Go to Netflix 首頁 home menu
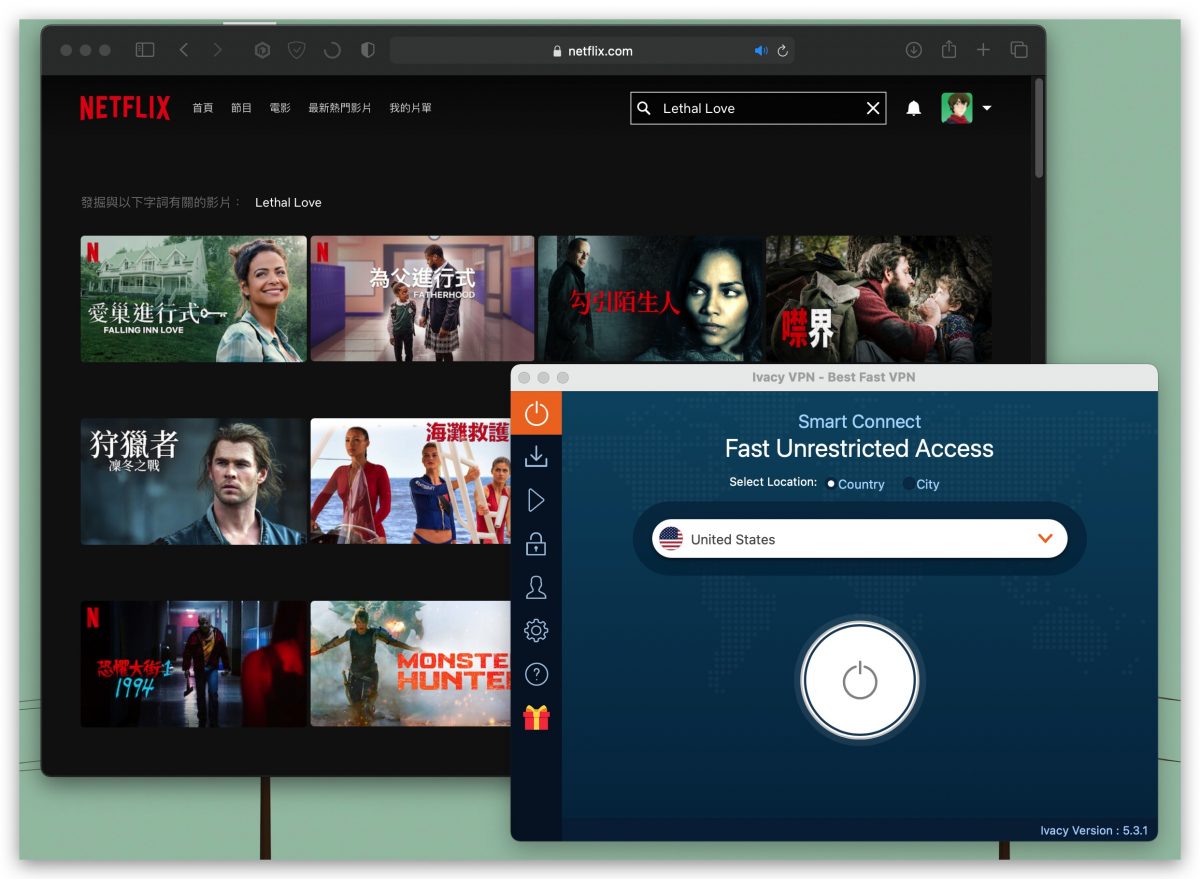Image resolution: width=1200 pixels, height=879 pixels. point(203,108)
